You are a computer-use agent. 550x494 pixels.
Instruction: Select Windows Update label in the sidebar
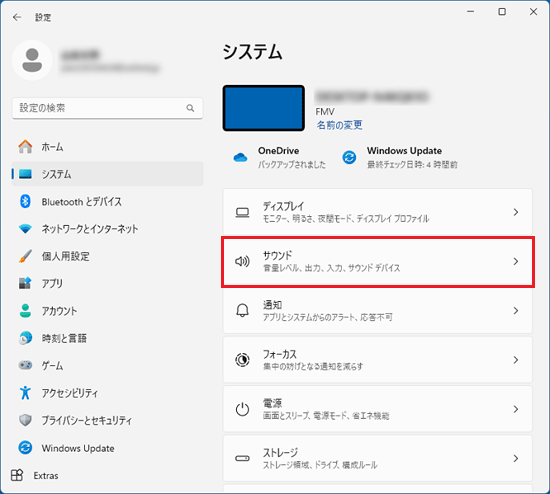(78, 448)
